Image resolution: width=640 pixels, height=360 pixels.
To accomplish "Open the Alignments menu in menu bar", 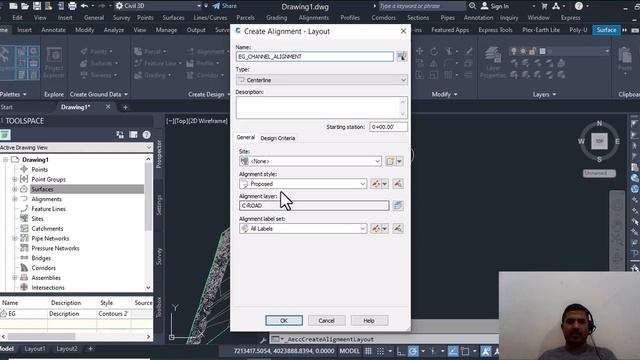I will point(313,18).
